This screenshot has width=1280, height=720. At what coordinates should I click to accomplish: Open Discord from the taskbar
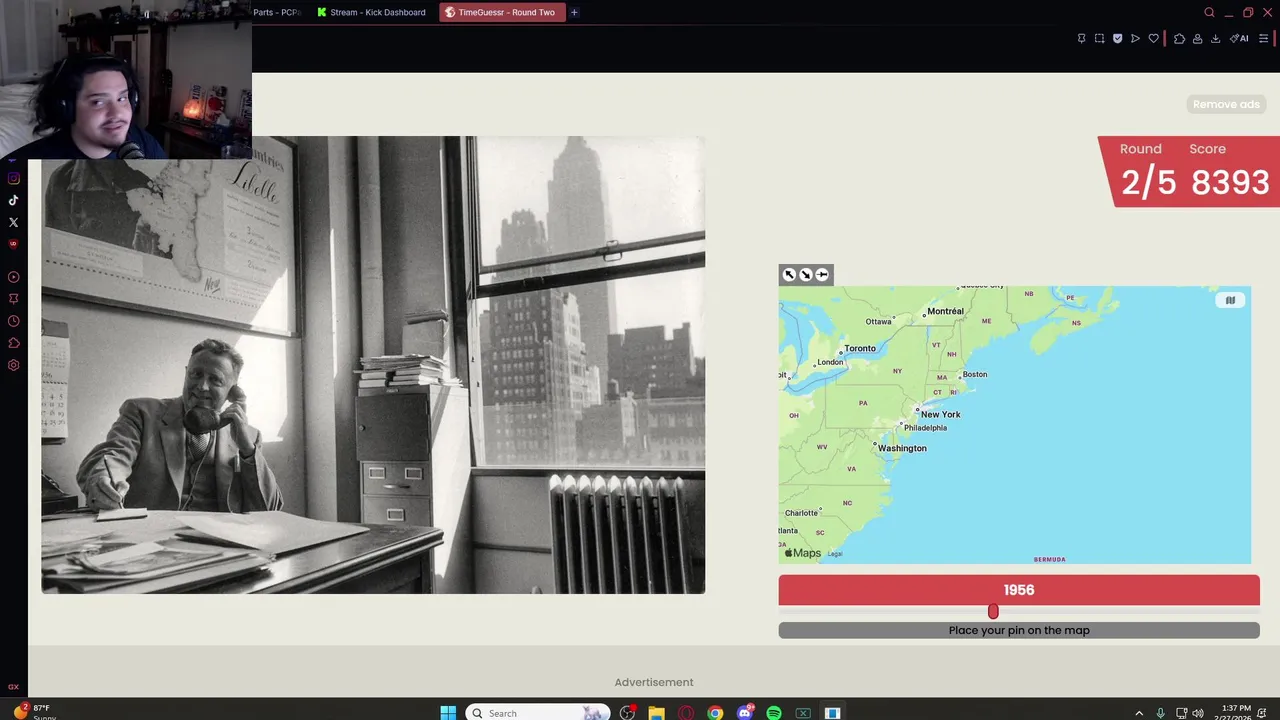tap(744, 713)
